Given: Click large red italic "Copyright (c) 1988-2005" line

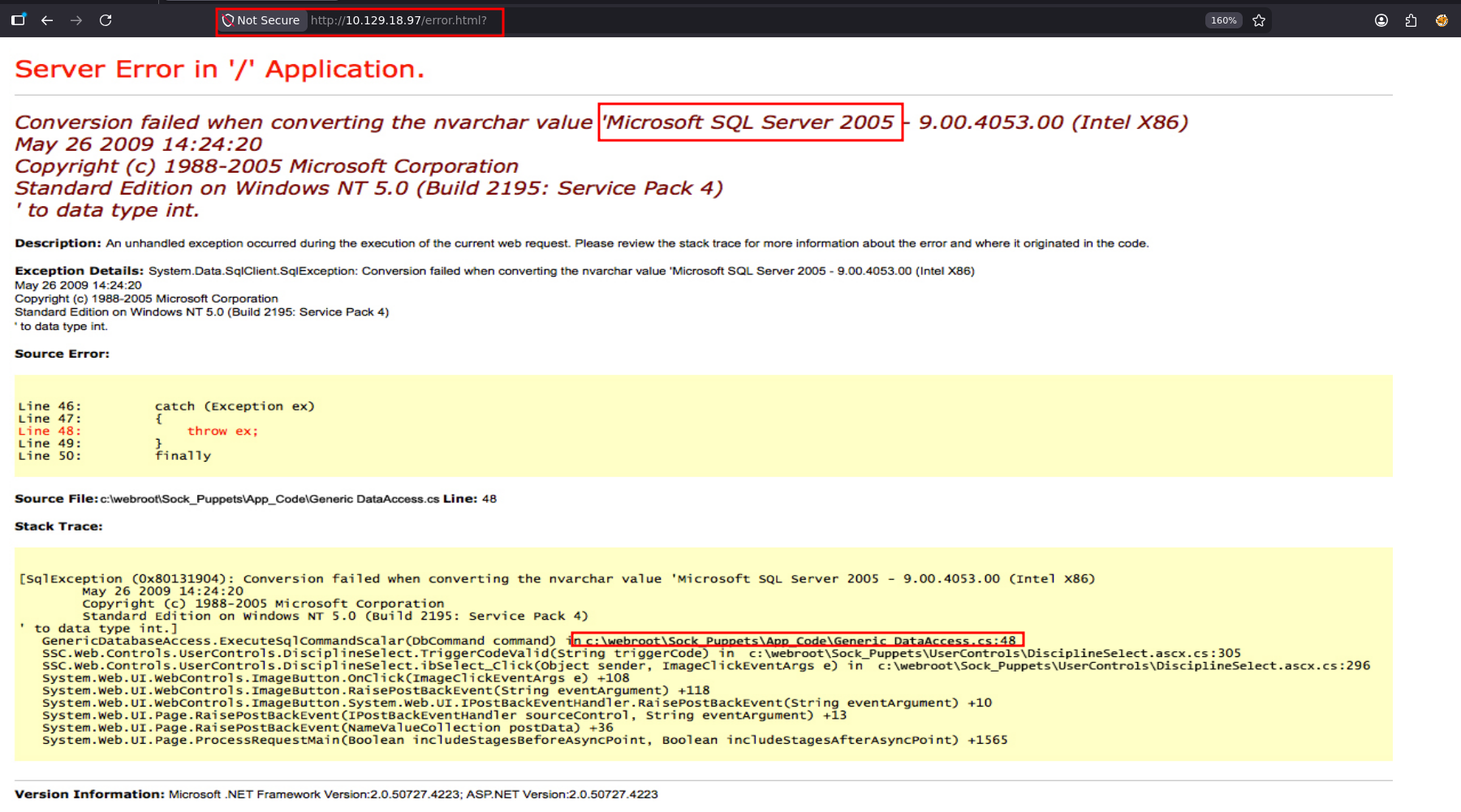Looking at the screenshot, I should coord(266,166).
